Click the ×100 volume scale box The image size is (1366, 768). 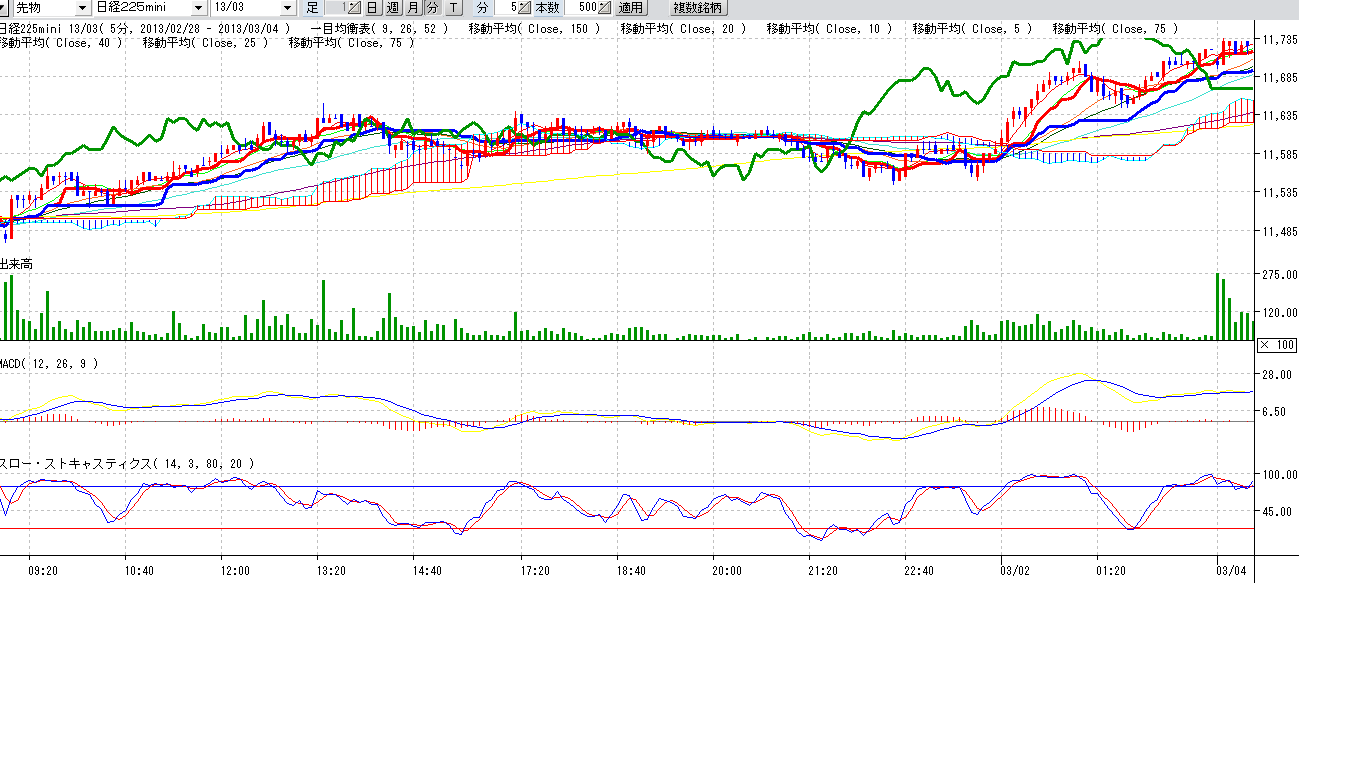point(1276,345)
